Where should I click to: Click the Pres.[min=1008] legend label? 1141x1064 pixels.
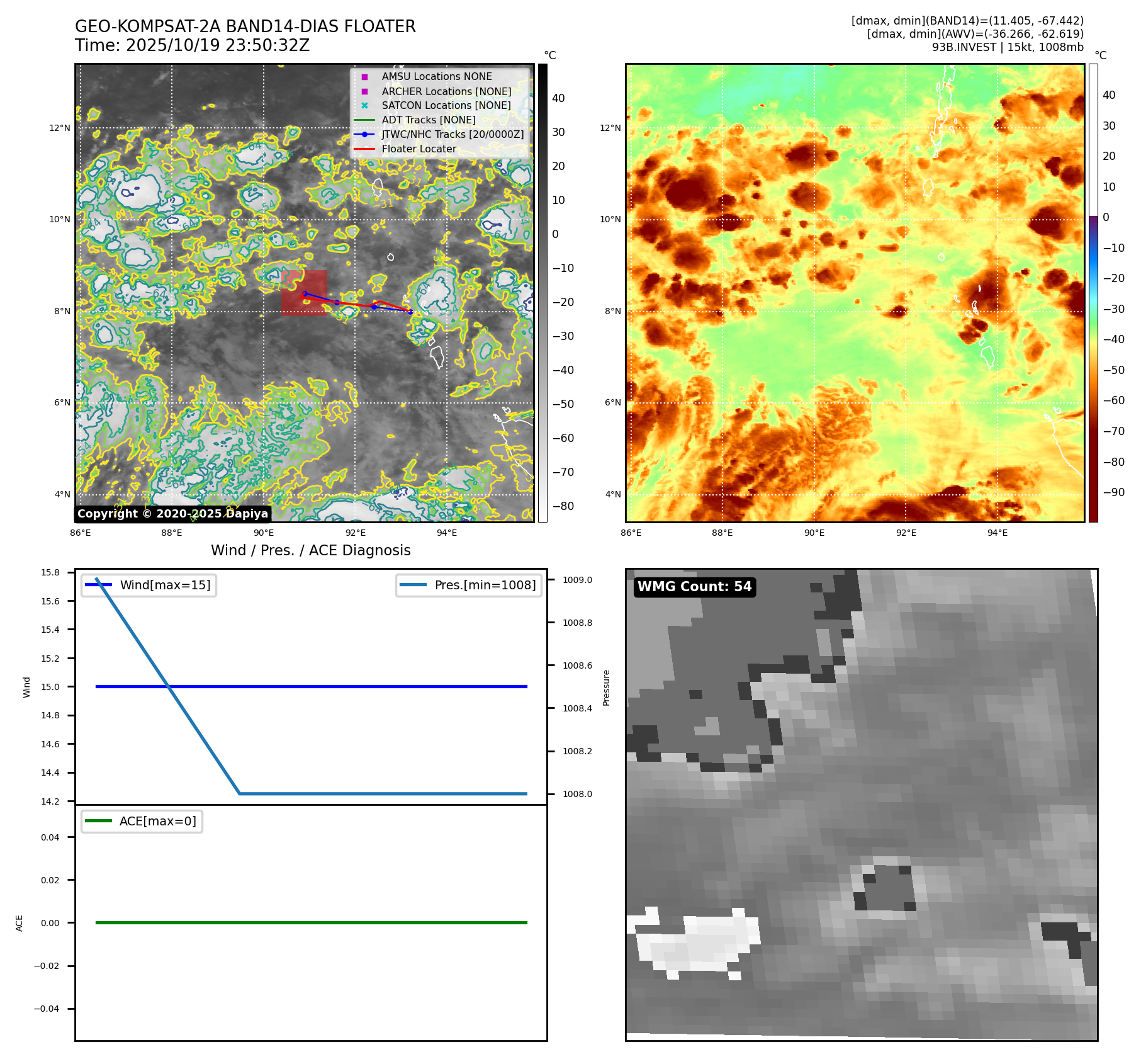pos(485,585)
